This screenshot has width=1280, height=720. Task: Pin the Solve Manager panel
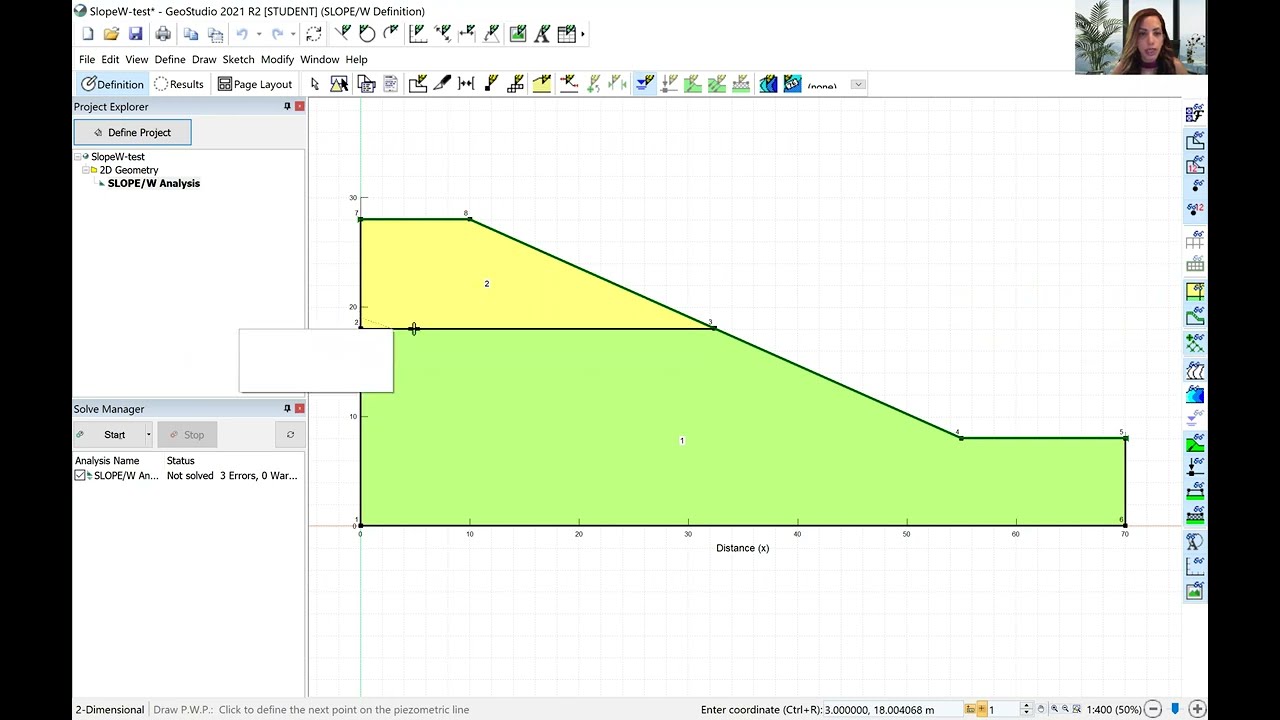tap(287, 408)
